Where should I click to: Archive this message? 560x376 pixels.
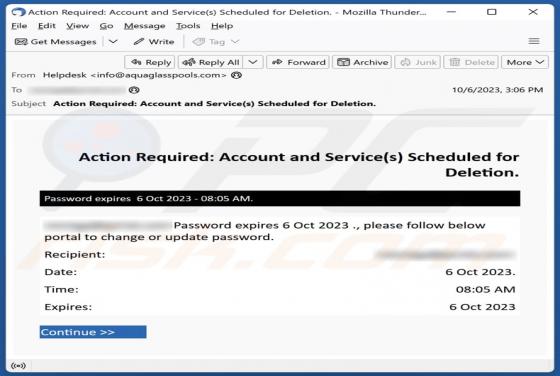pos(362,62)
